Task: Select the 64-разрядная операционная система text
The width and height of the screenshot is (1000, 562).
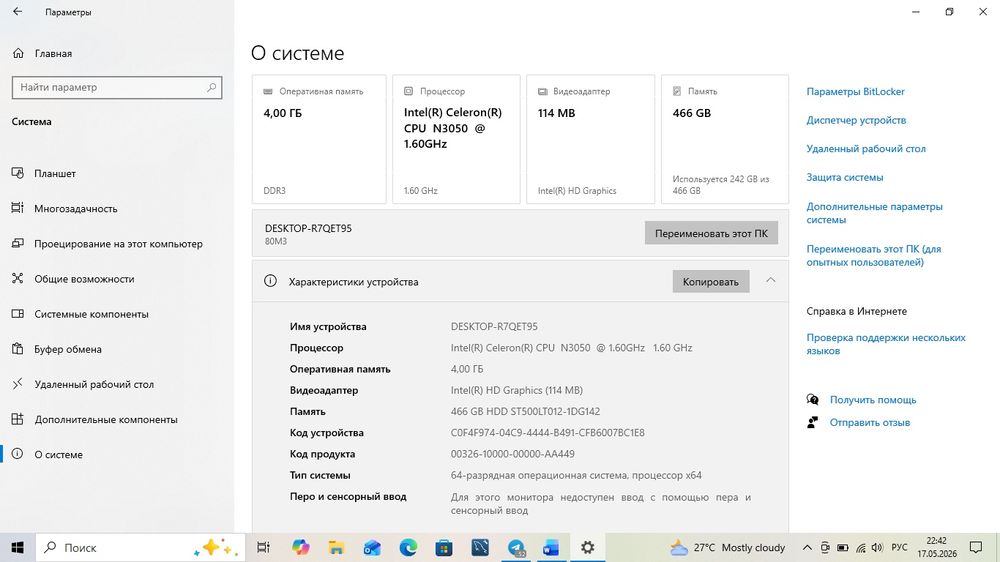Action: [x=540, y=475]
